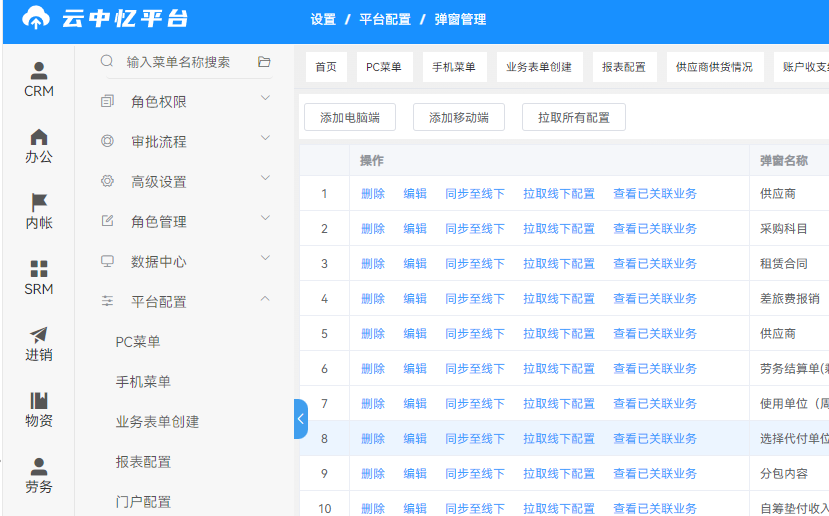Open 门户配置 in sidebar submenu
The height and width of the screenshot is (516, 829).
pyautogui.click(x=143, y=501)
